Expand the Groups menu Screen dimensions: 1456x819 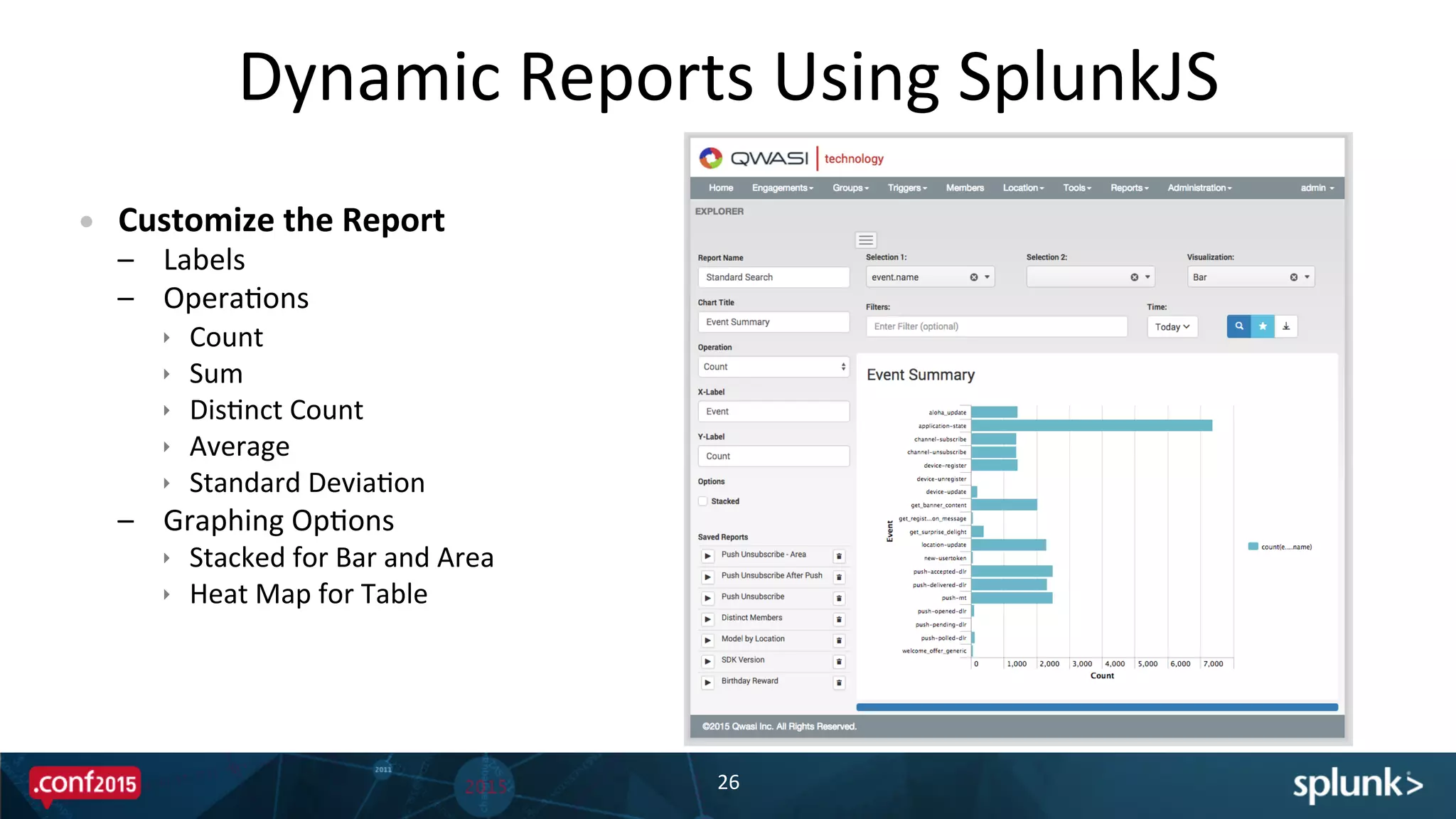point(851,188)
